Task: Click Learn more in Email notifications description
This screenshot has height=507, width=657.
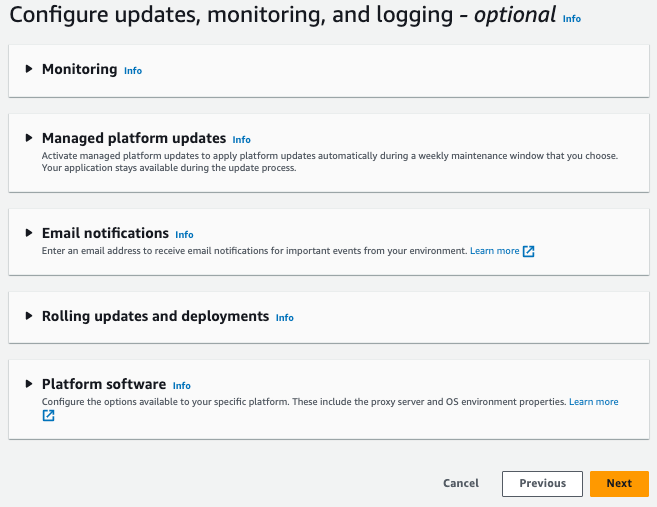Action: coord(495,251)
